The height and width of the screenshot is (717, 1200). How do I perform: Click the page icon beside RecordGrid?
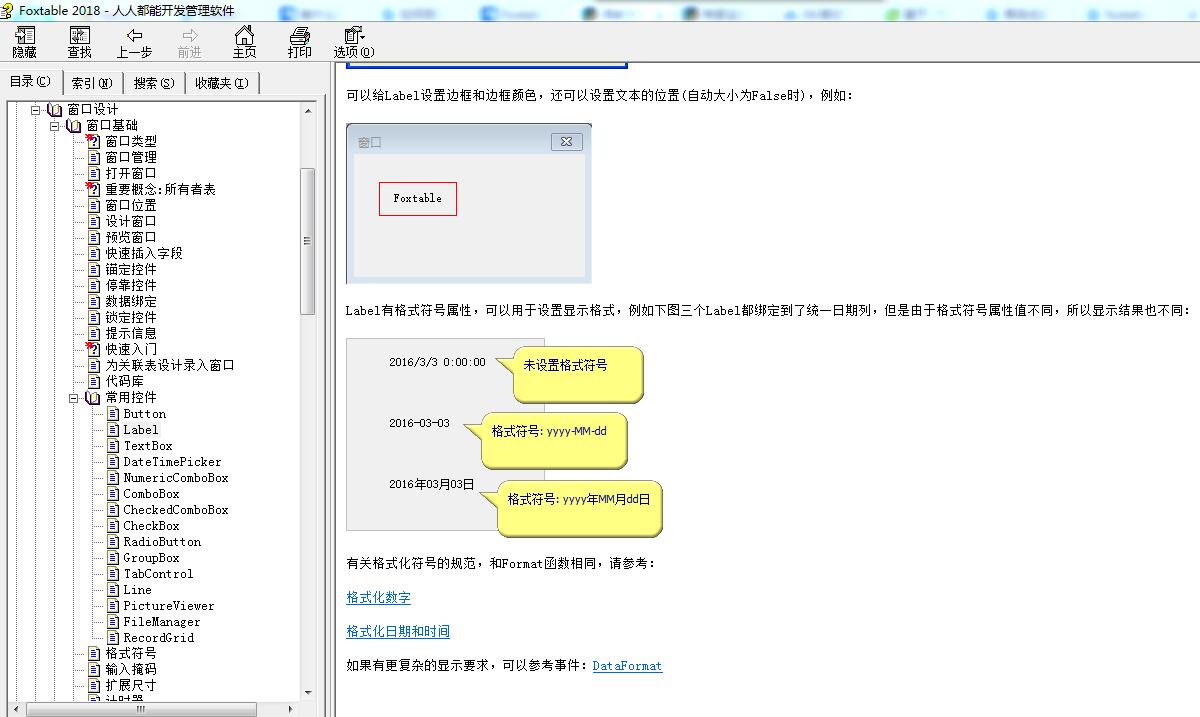click(x=113, y=637)
